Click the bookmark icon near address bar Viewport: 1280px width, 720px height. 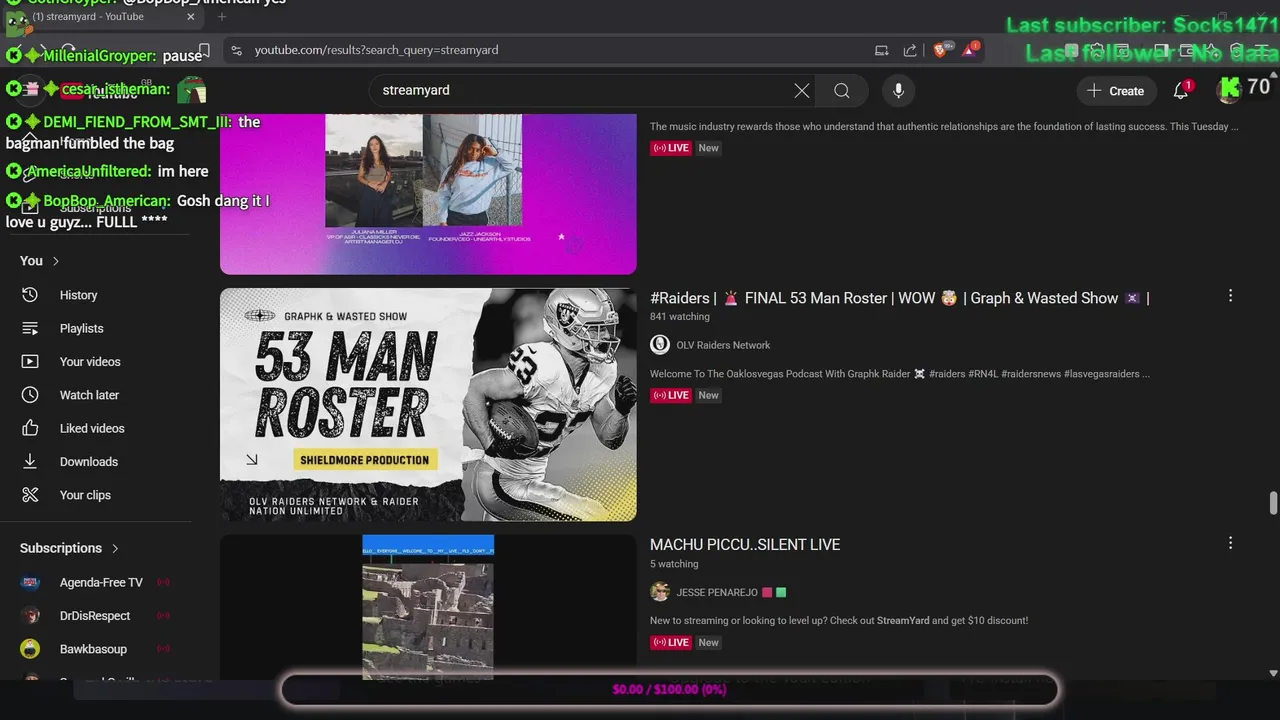(204, 50)
